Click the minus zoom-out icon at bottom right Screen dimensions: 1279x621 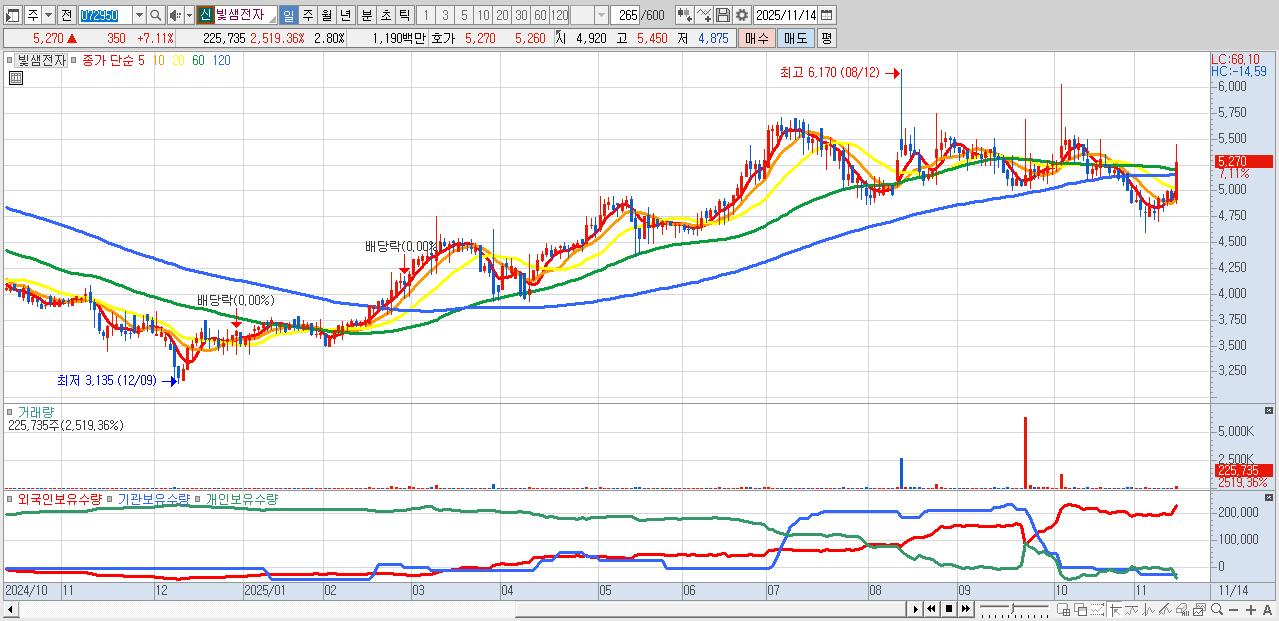pos(1234,609)
